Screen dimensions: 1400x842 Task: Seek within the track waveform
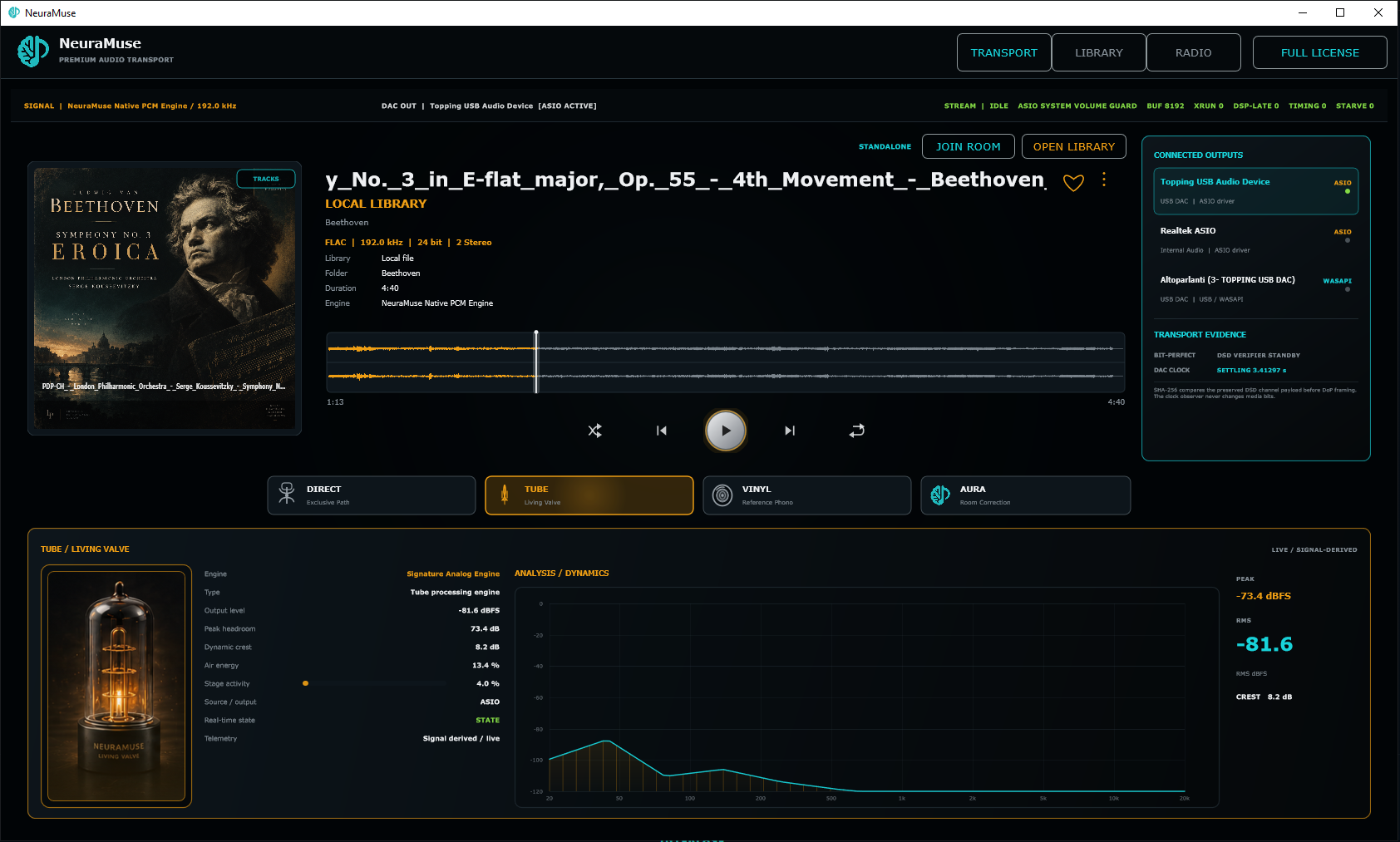(726, 362)
